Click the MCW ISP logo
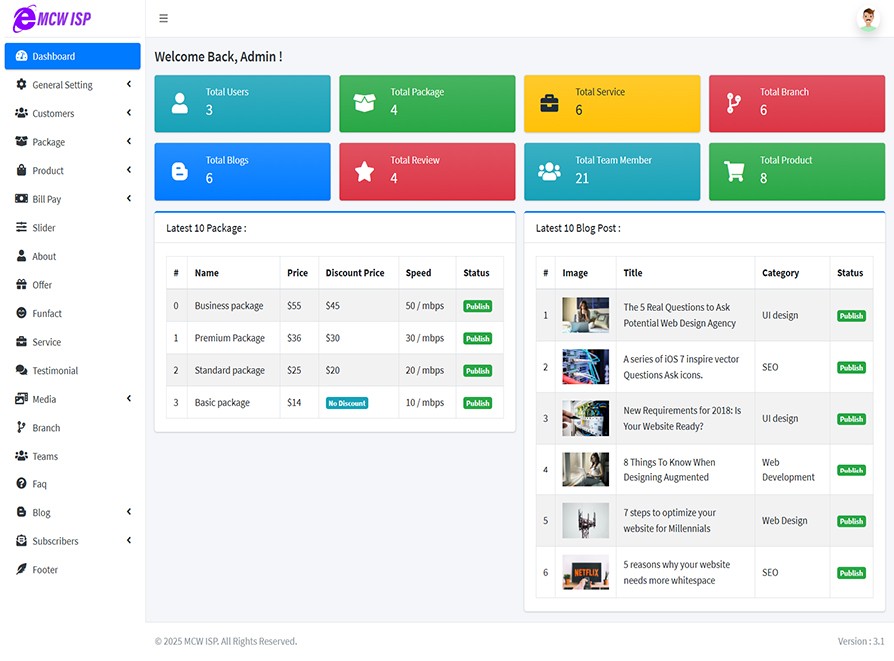Image resolution: width=894 pixels, height=661 pixels. (52, 18)
